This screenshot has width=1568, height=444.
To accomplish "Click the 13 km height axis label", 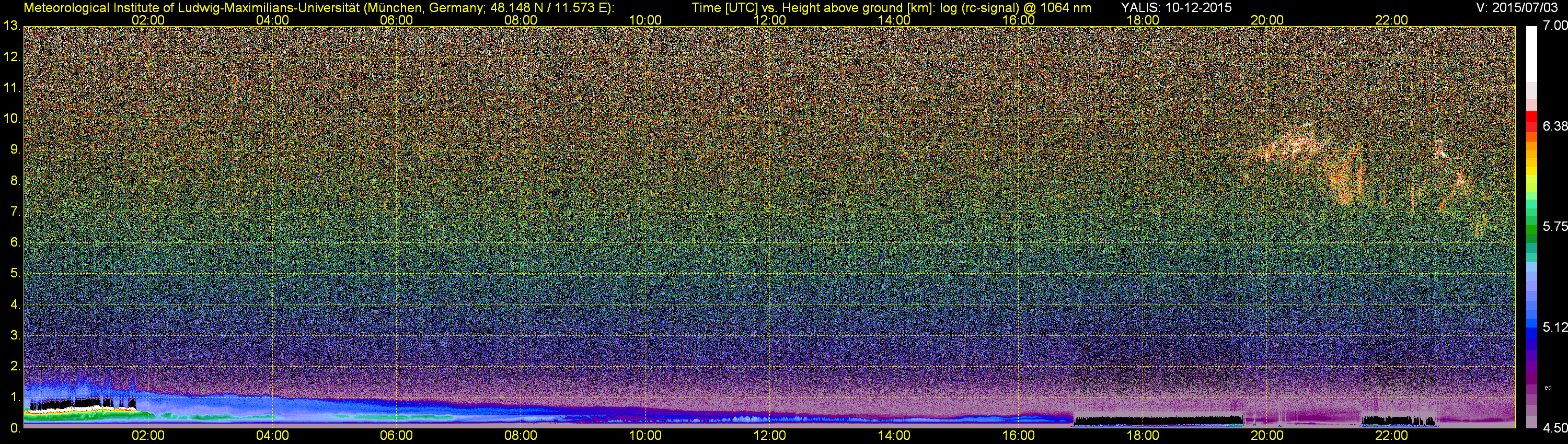I will point(11,26).
